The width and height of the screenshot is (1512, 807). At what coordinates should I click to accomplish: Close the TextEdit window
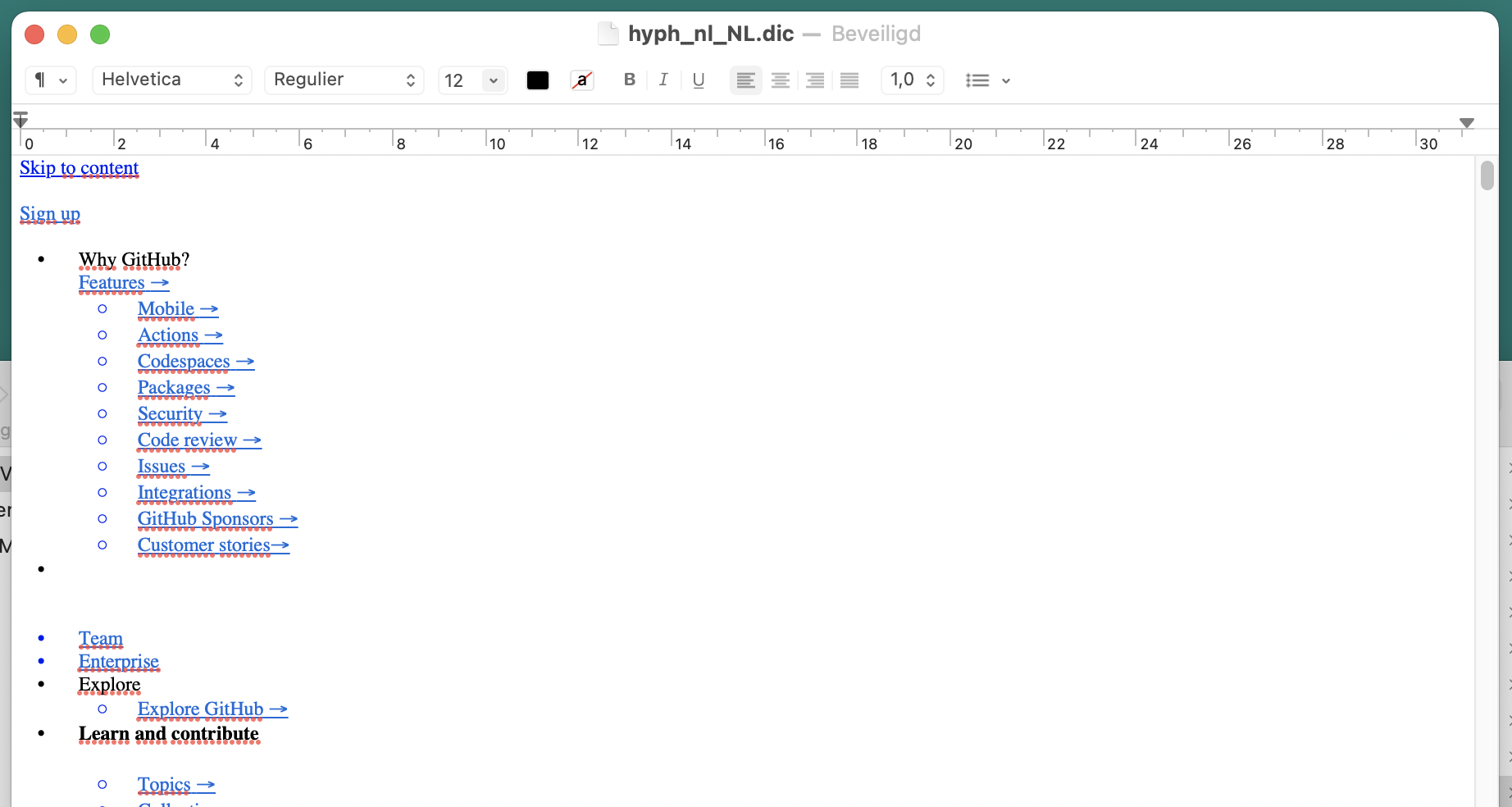click(x=34, y=34)
